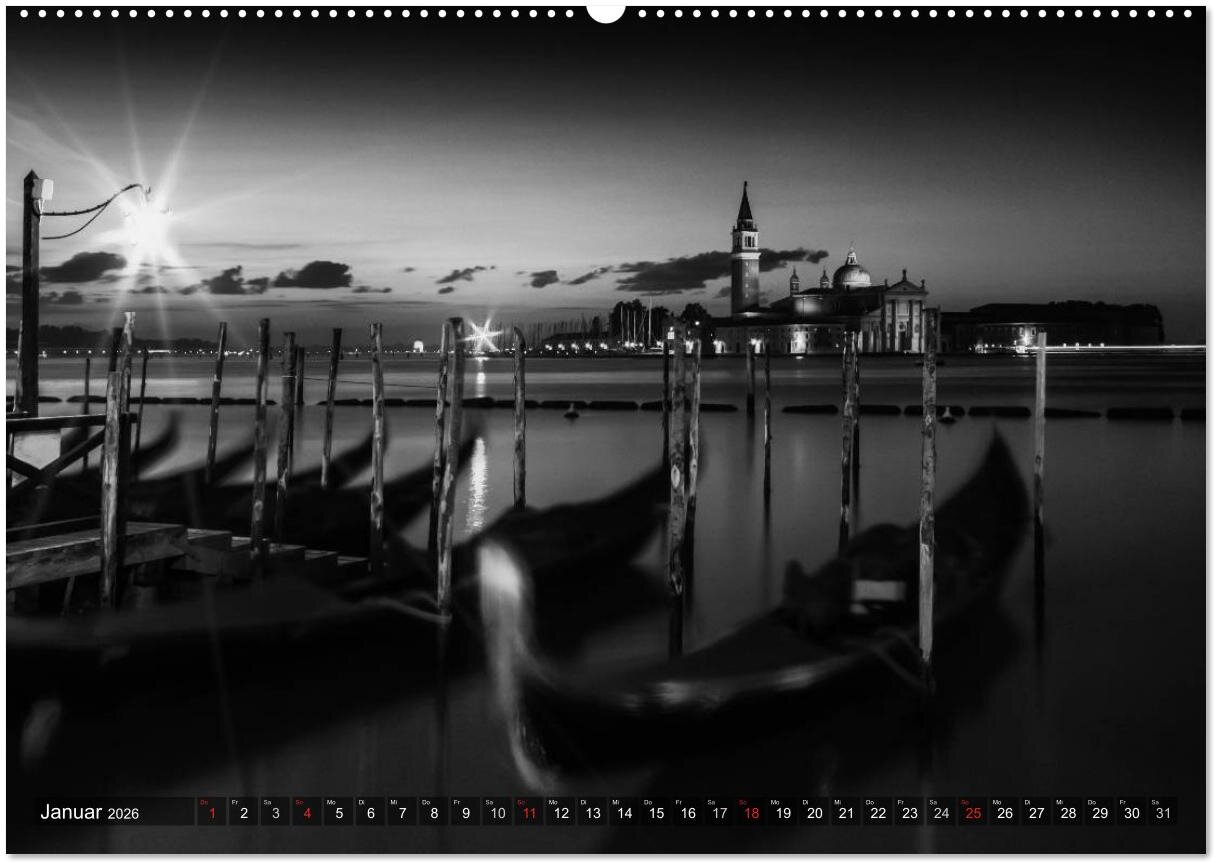The image size is (1214, 862).
Task: Click the small distant starburst light
Action: point(484,336)
